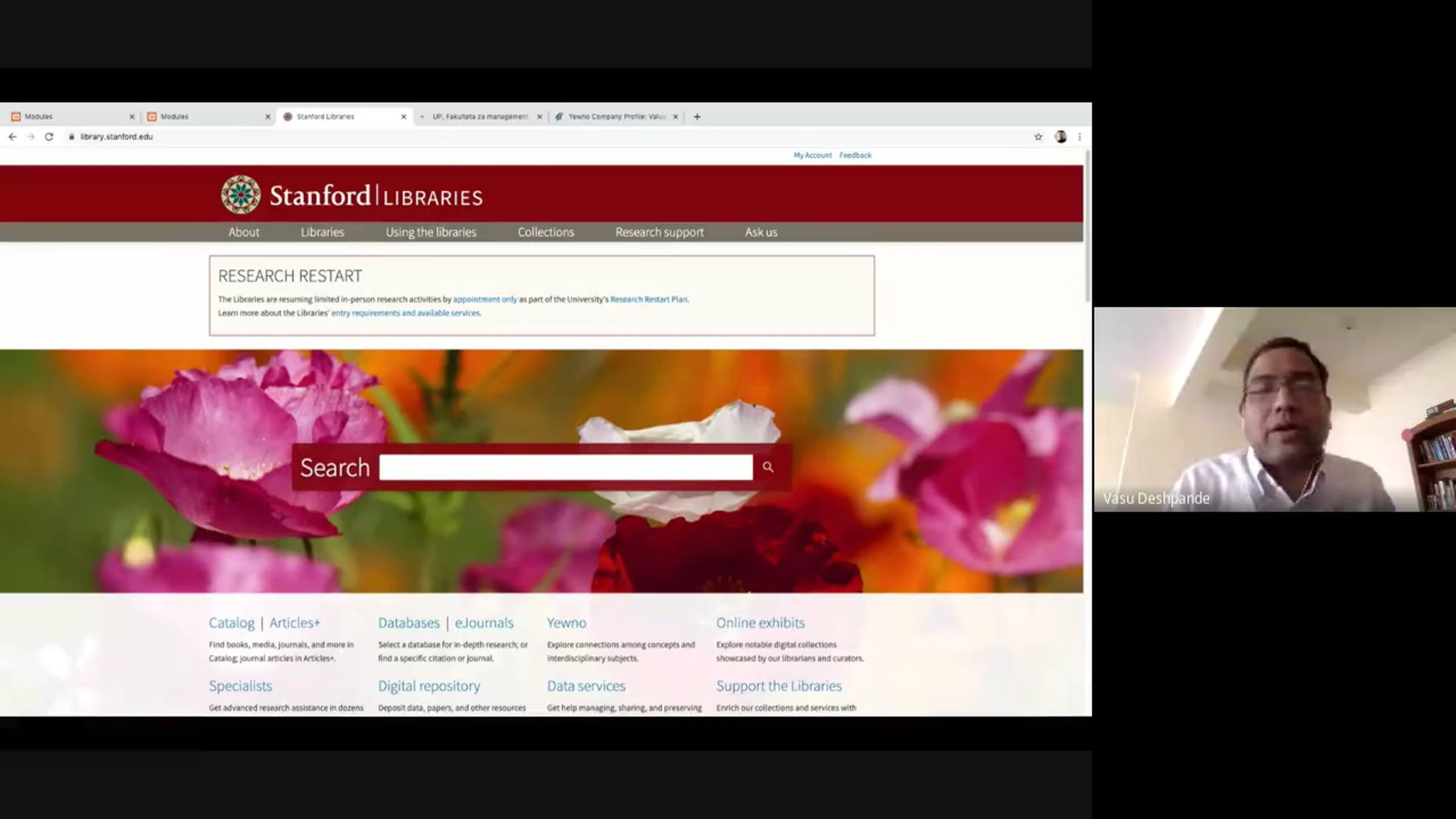The height and width of the screenshot is (819, 1456).
Task: View site info via lock icon
Action: pyautogui.click(x=72, y=136)
